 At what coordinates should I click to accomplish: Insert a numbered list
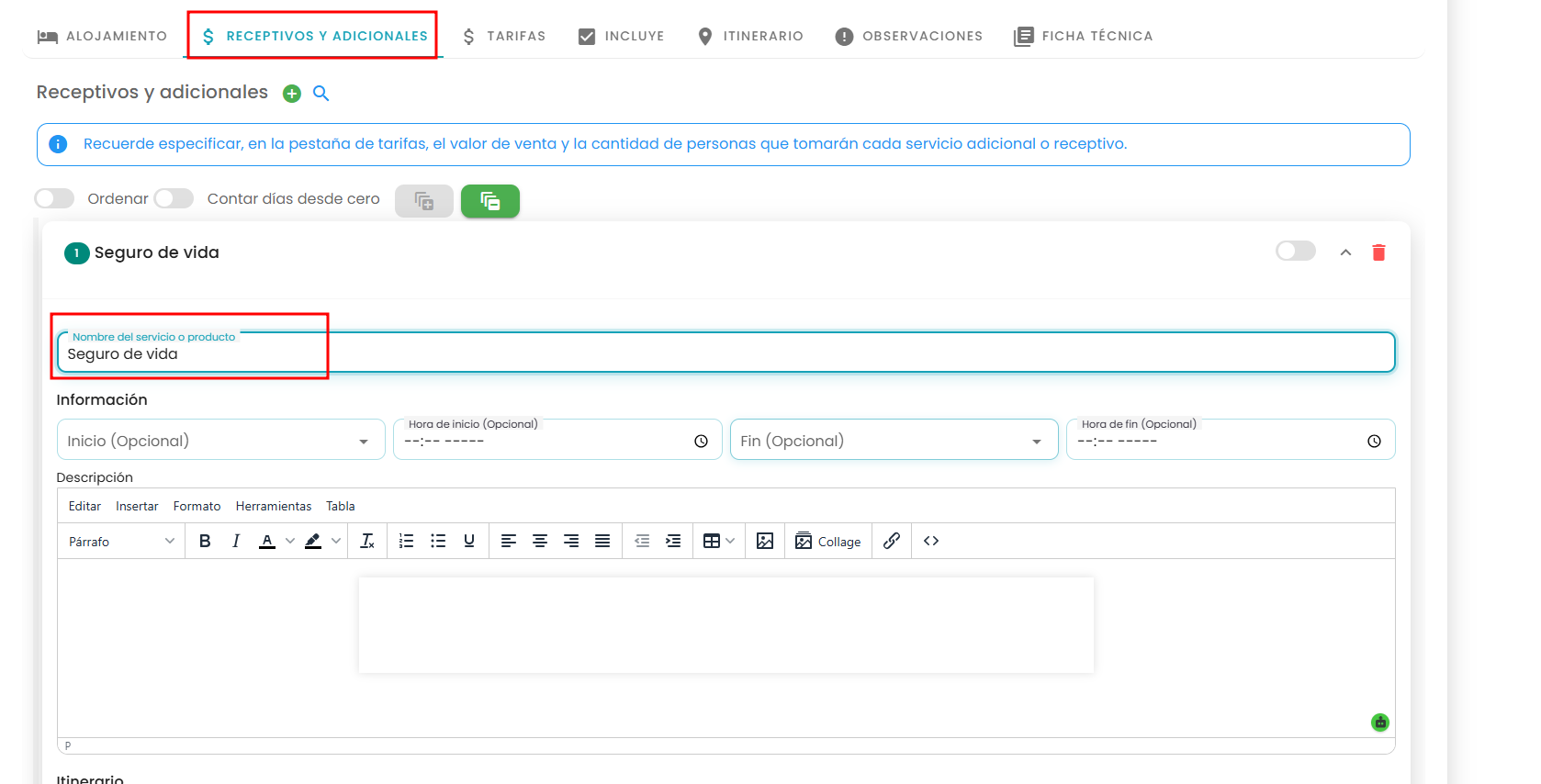click(407, 541)
